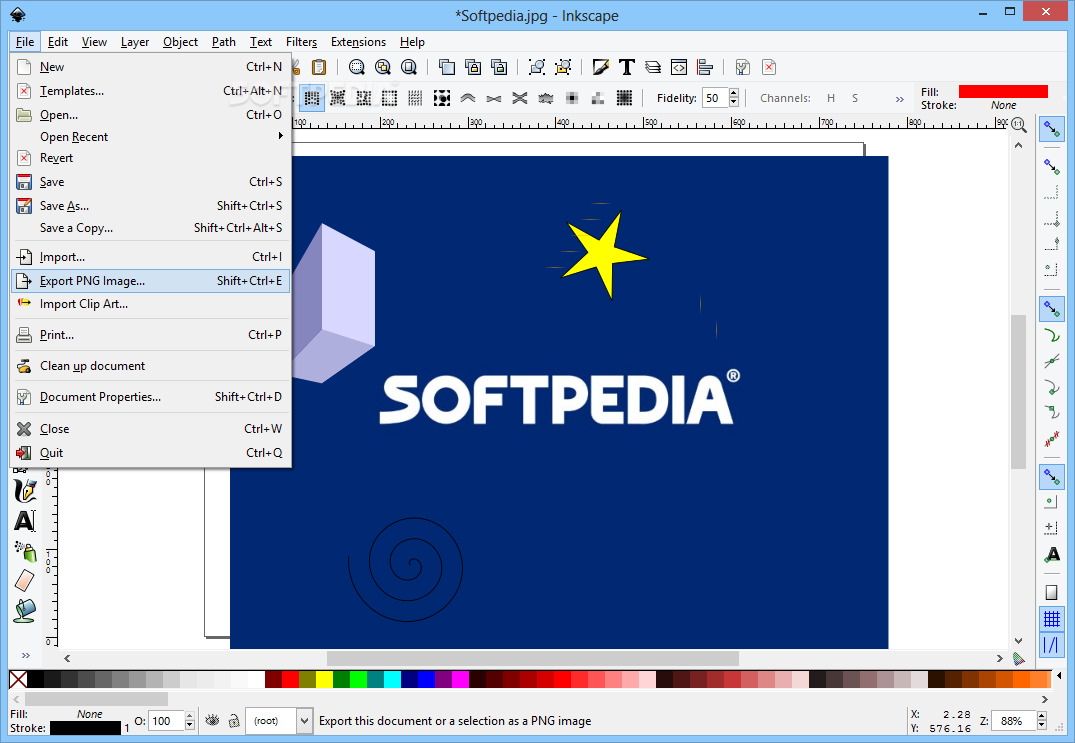Choose Clean up document entry
Image resolution: width=1075 pixels, height=743 pixels.
149,366
